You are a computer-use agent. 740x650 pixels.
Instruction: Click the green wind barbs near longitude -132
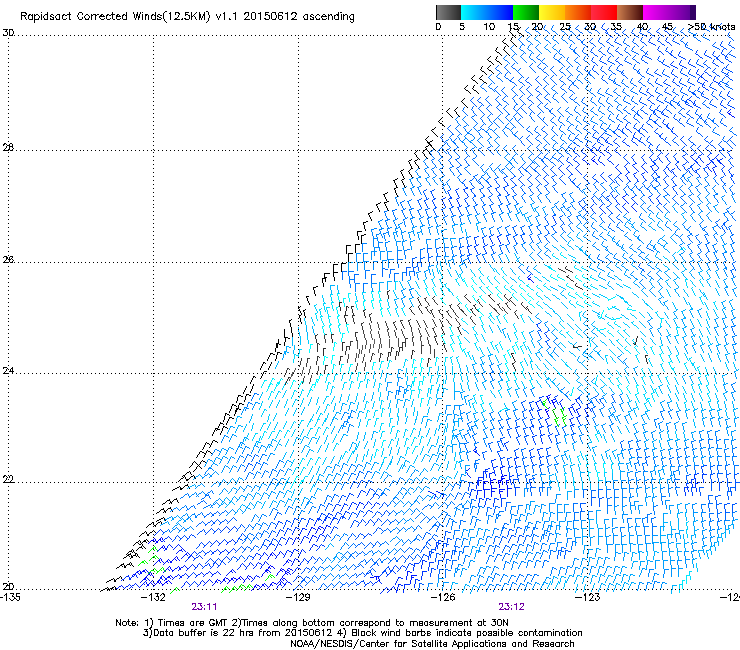151,561
